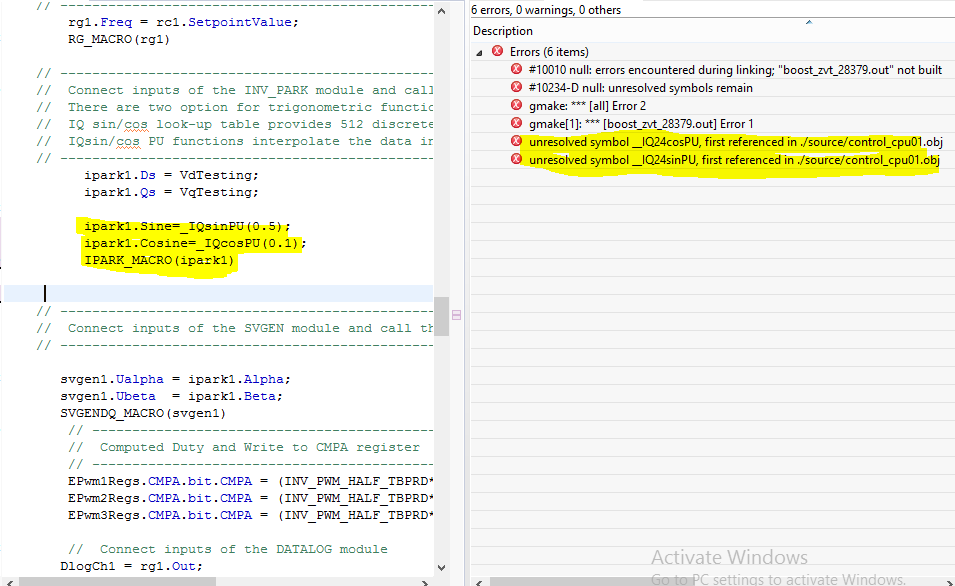
Task: Click the editor scrollbar up arrow
Action: point(440,10)
